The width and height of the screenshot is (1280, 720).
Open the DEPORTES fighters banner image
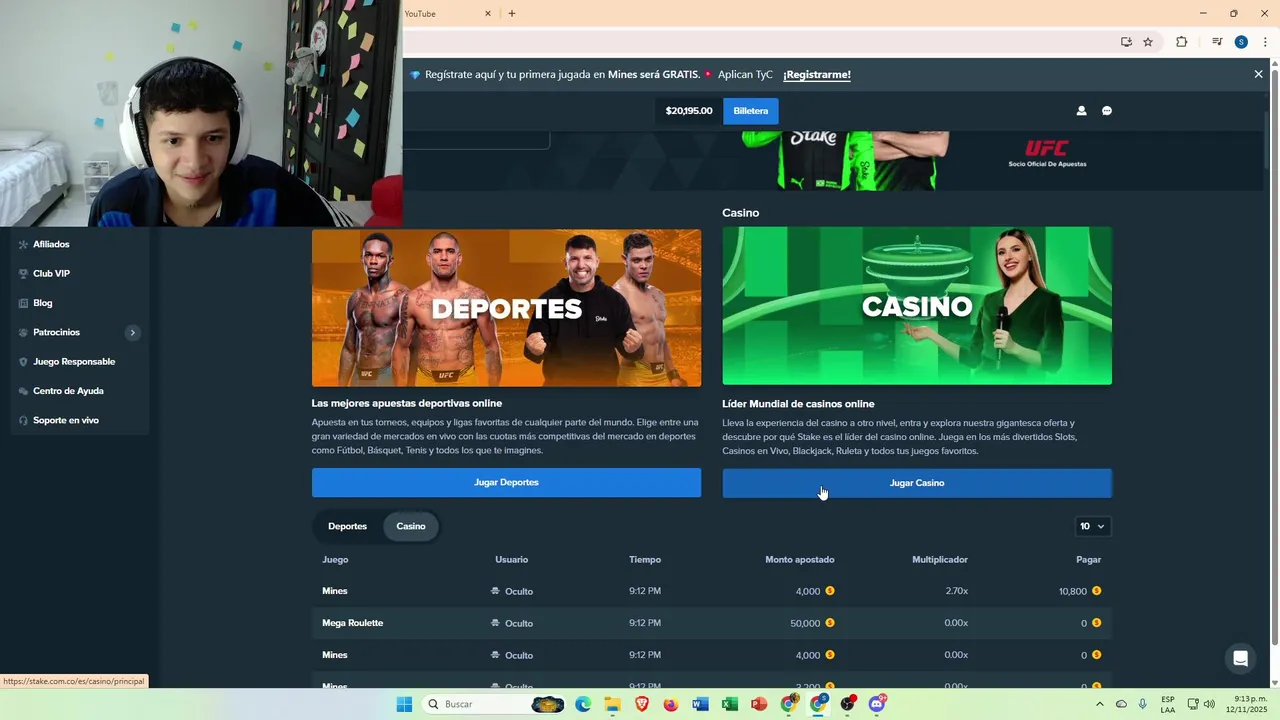(x=506, y=308)
